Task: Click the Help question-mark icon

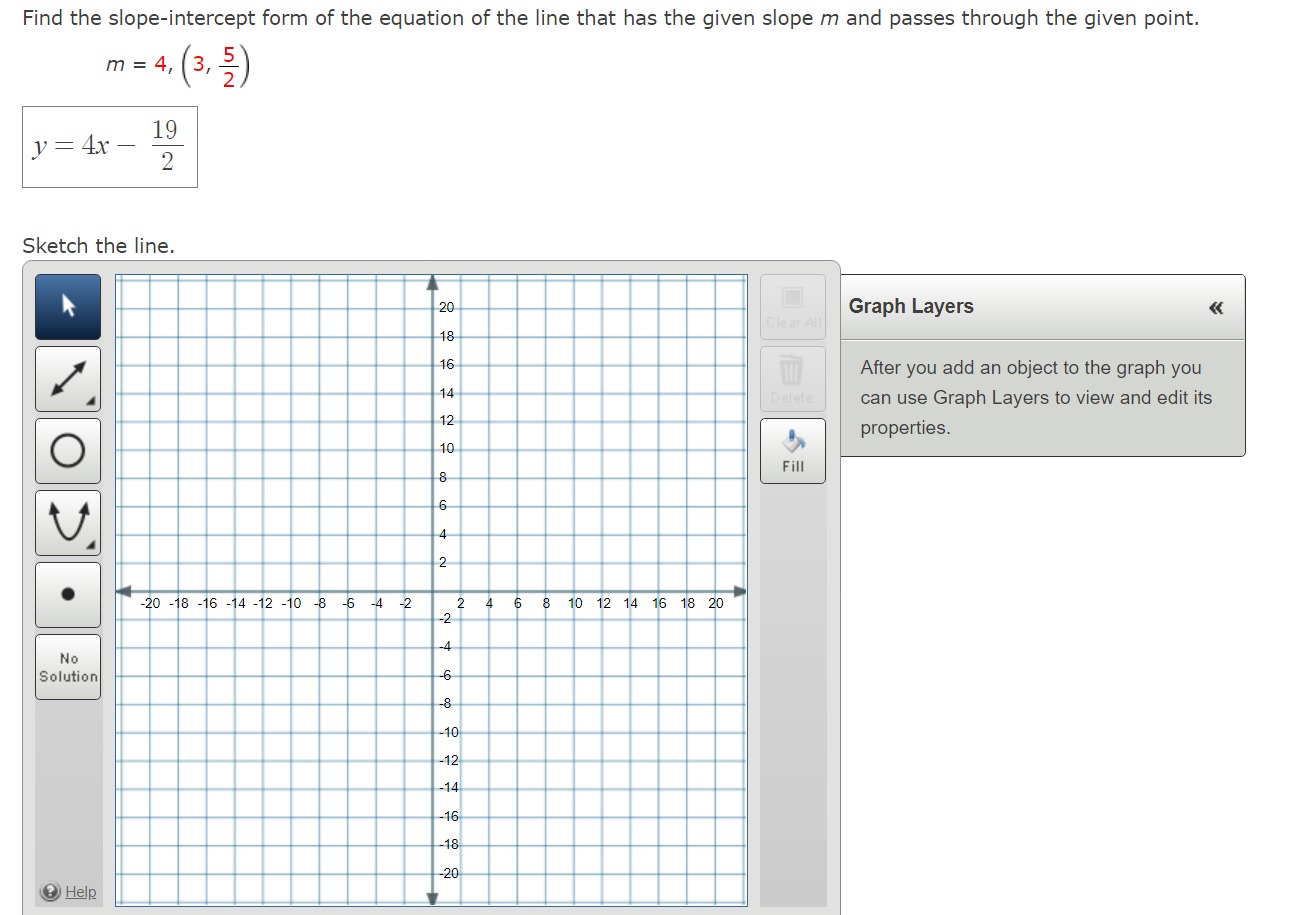Action: 50,891
